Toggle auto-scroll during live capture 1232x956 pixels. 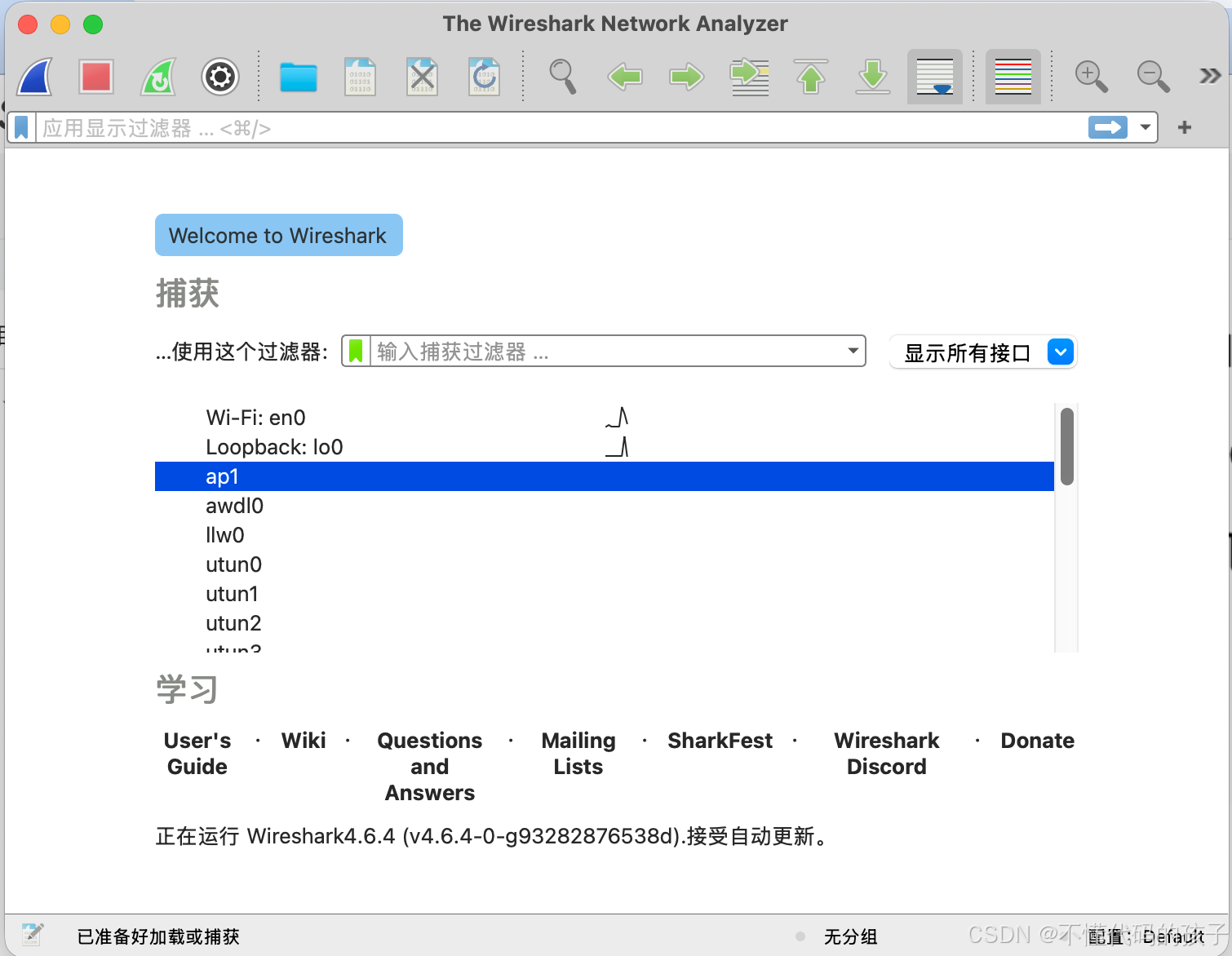coord(935,77)
